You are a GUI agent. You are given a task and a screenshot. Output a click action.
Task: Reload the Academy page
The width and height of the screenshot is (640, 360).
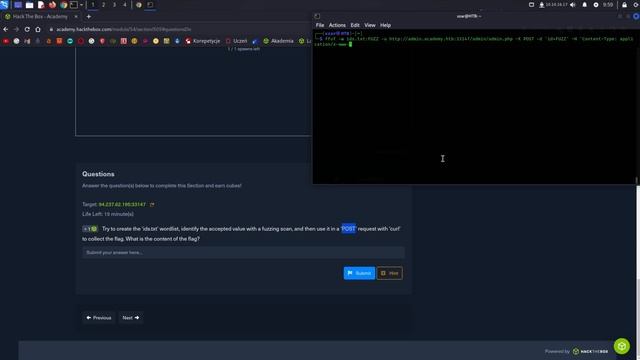(27, 29)
